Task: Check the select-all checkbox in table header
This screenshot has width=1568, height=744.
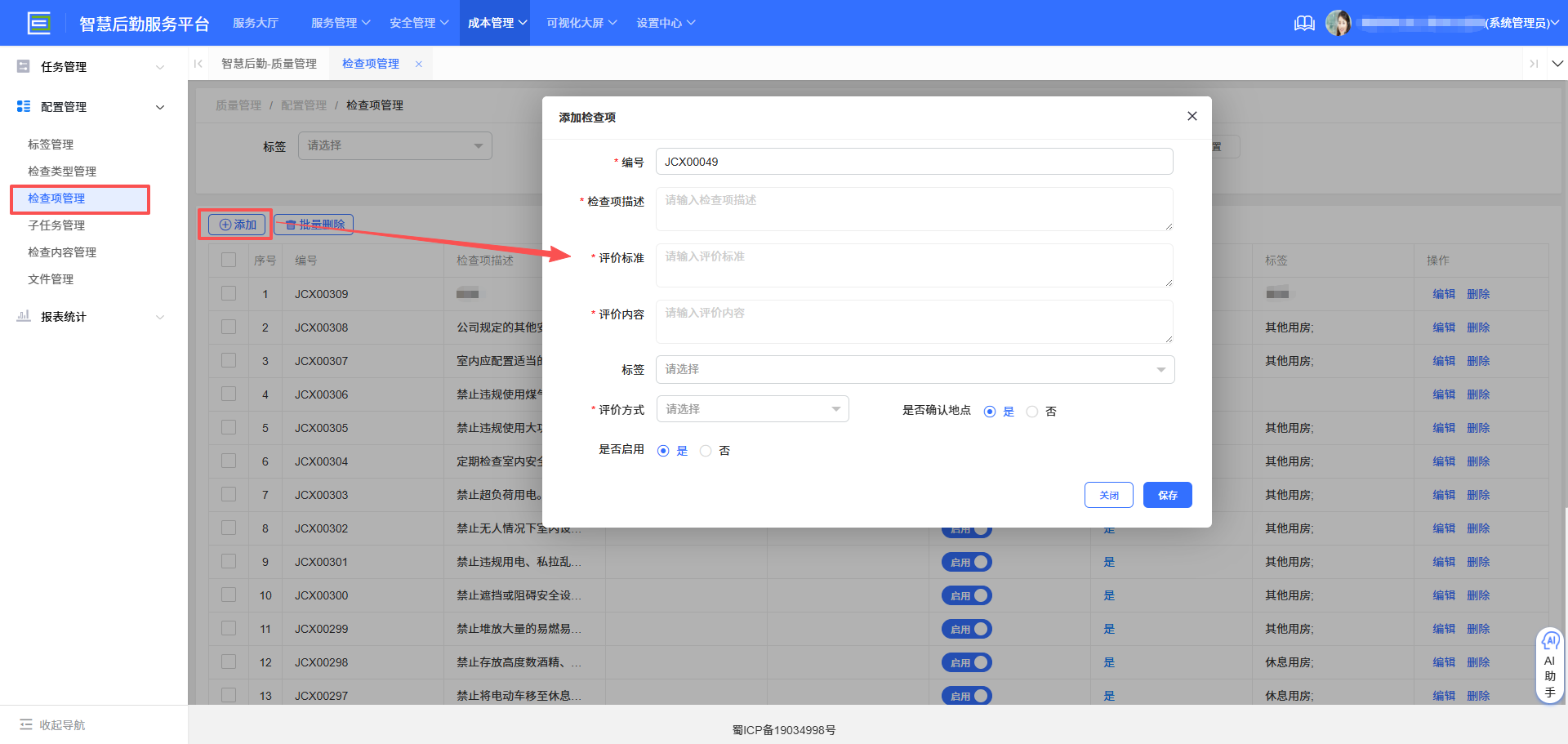Action: tap(228, 259)
